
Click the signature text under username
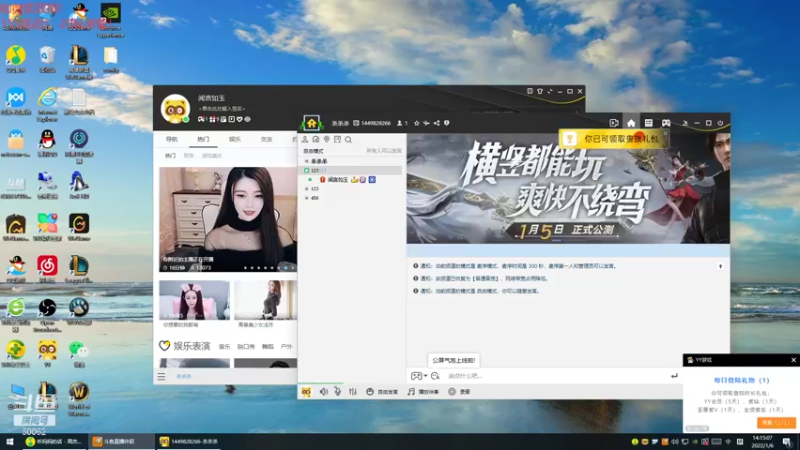coord(222,109)
